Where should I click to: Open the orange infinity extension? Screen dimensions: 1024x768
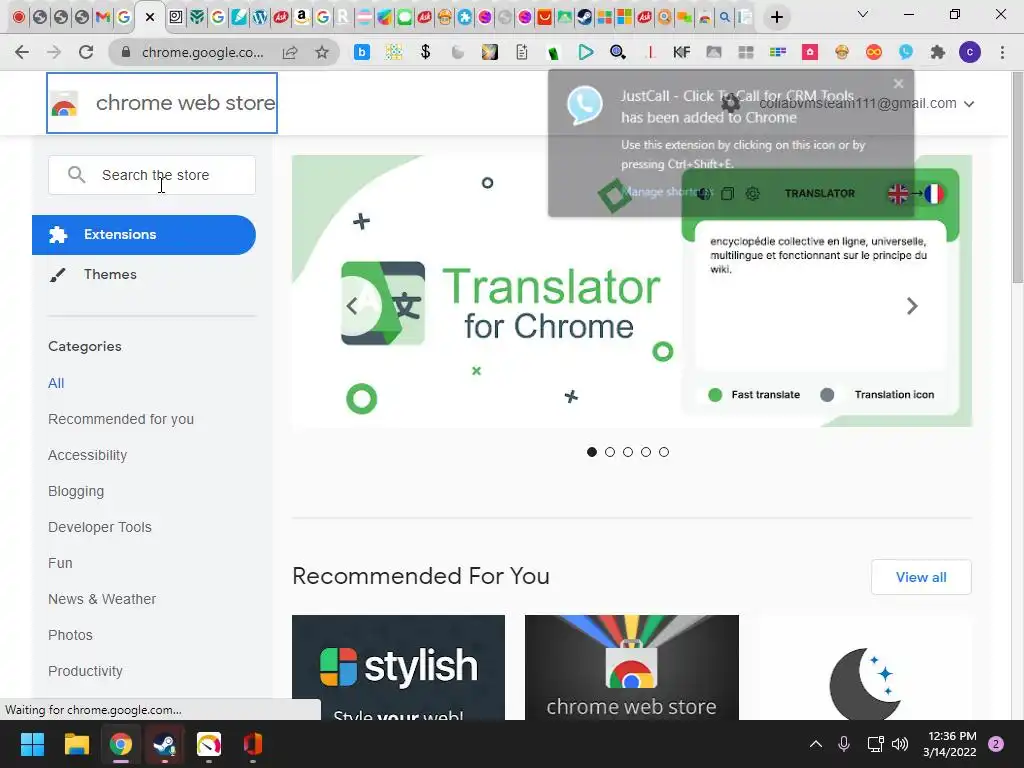point(874,52)
